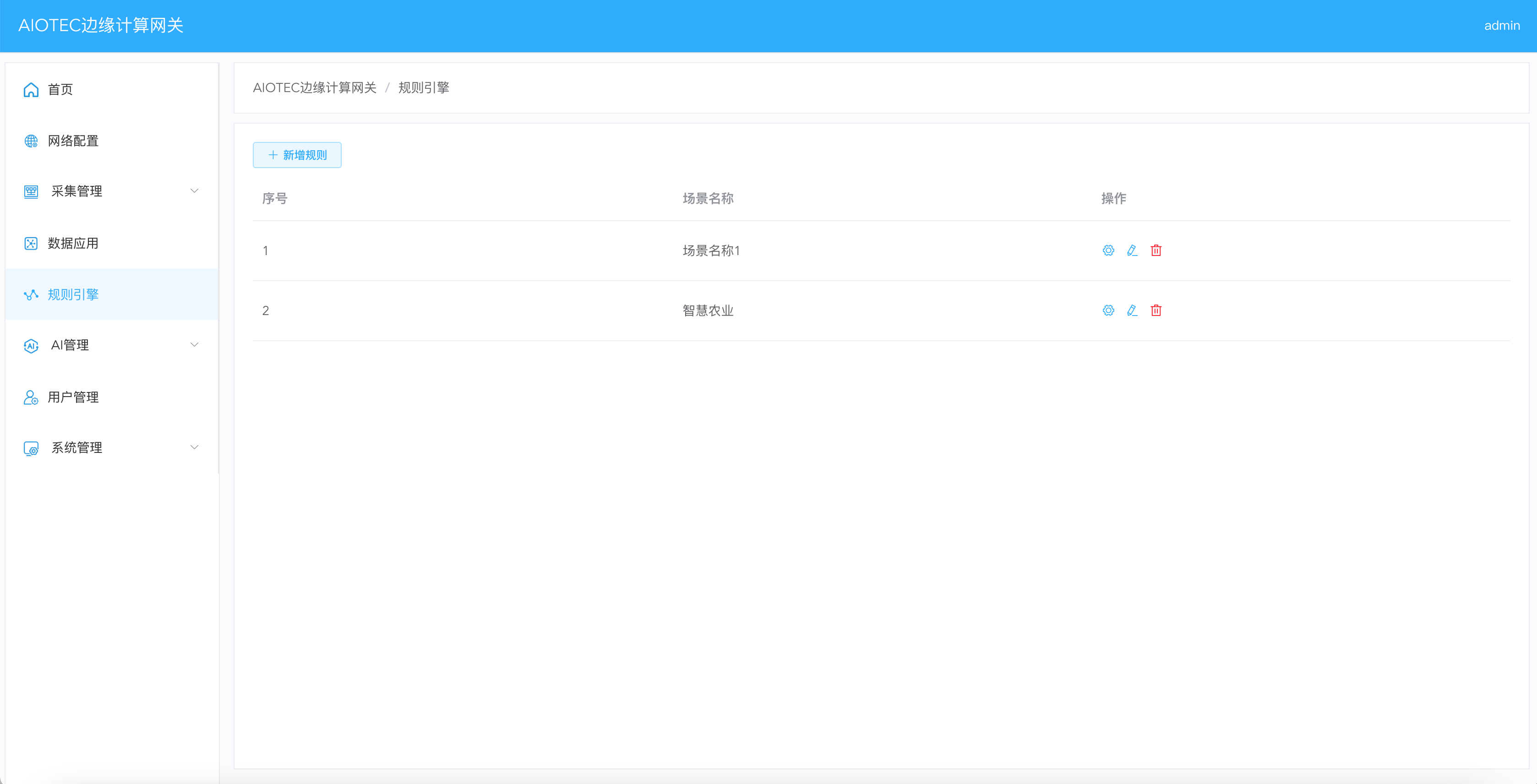Click the 数据应用 sidebar icon
This screenshot has height=784, width=1537.
tap(31, 244)
